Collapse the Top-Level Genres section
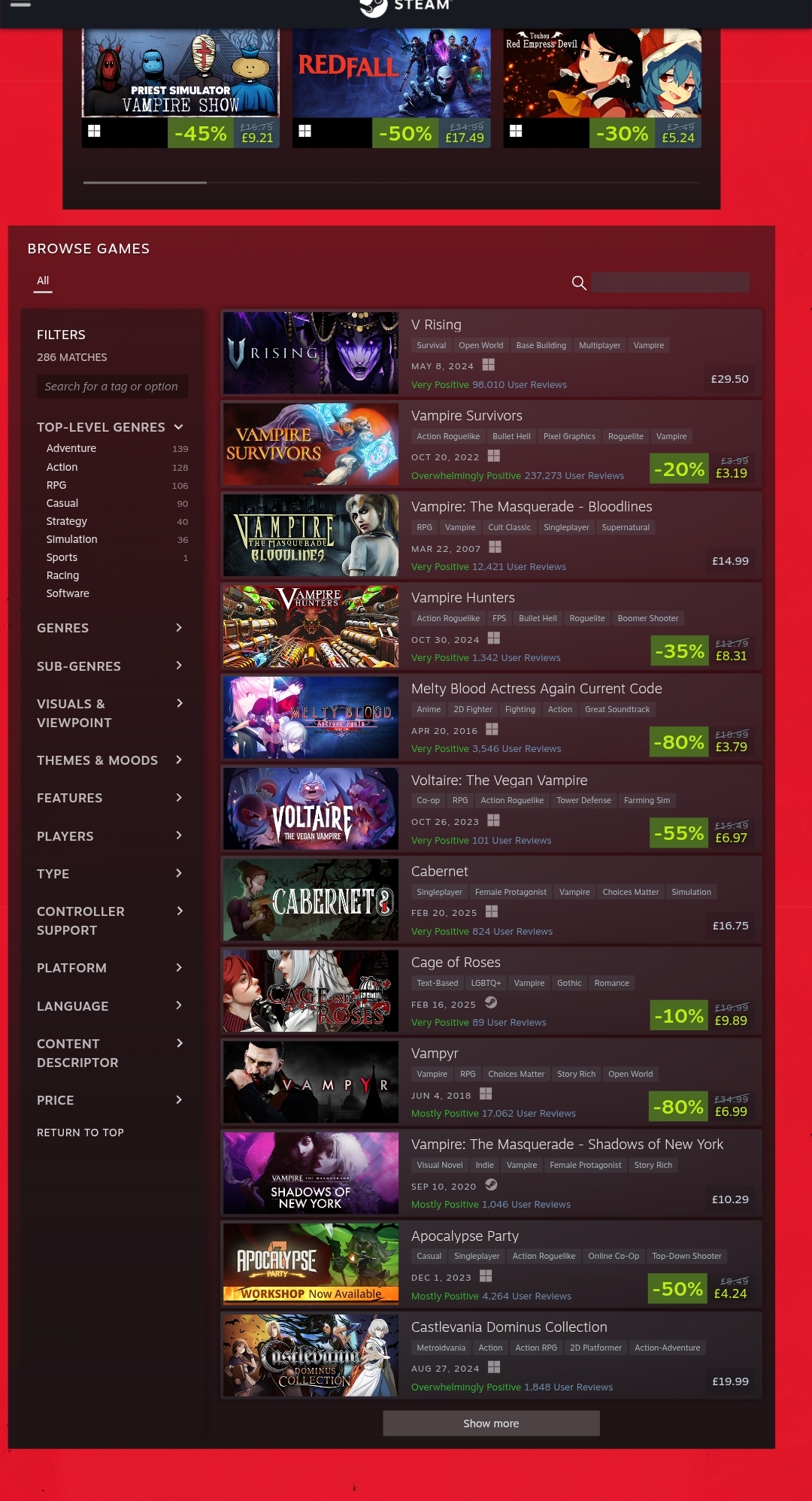Viewport: 812px width, 1501px height. pyautogui.click(x=178, y=427)
